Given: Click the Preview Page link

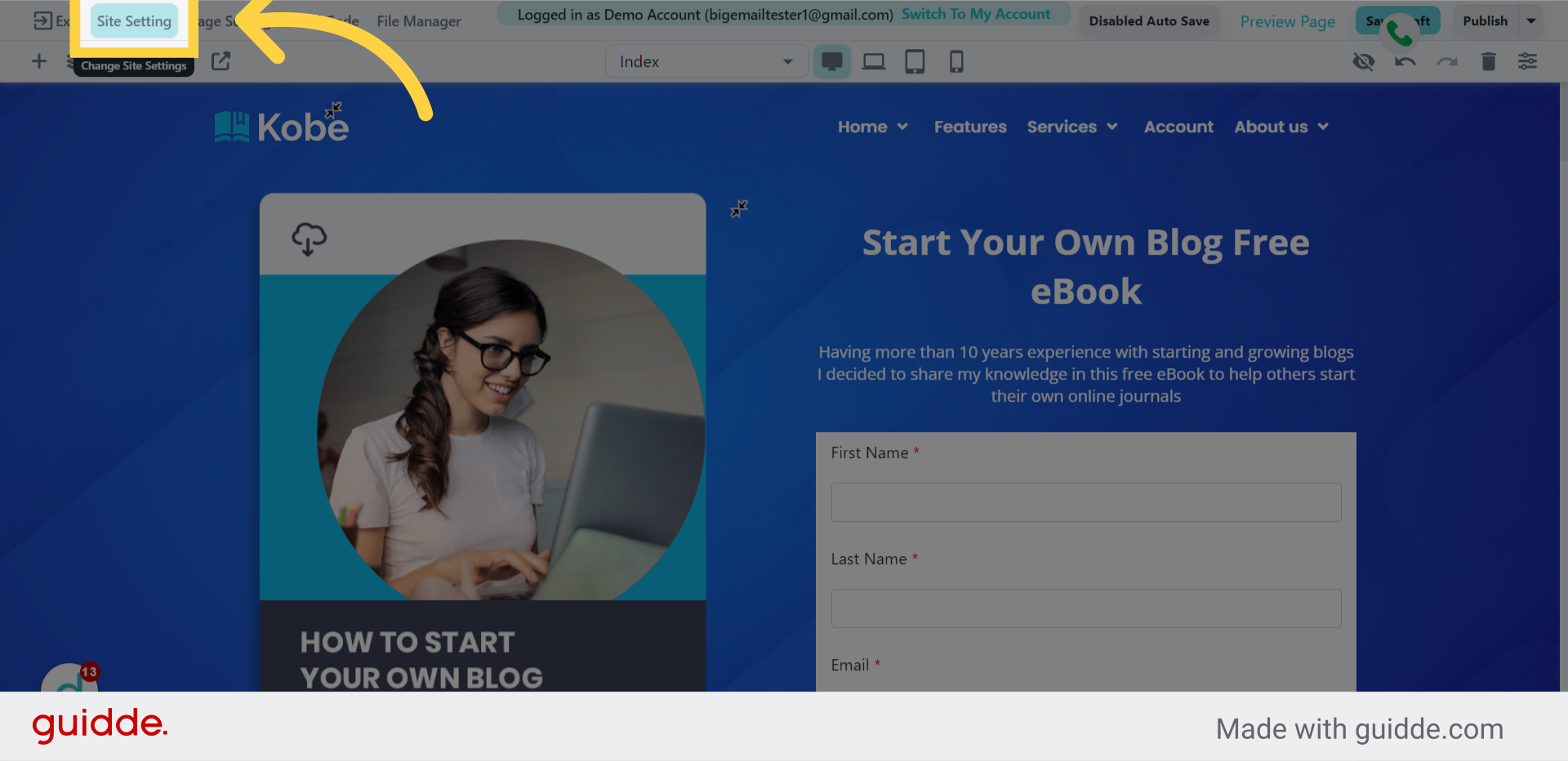Looking at the screenshot, I should [1287, 21].
